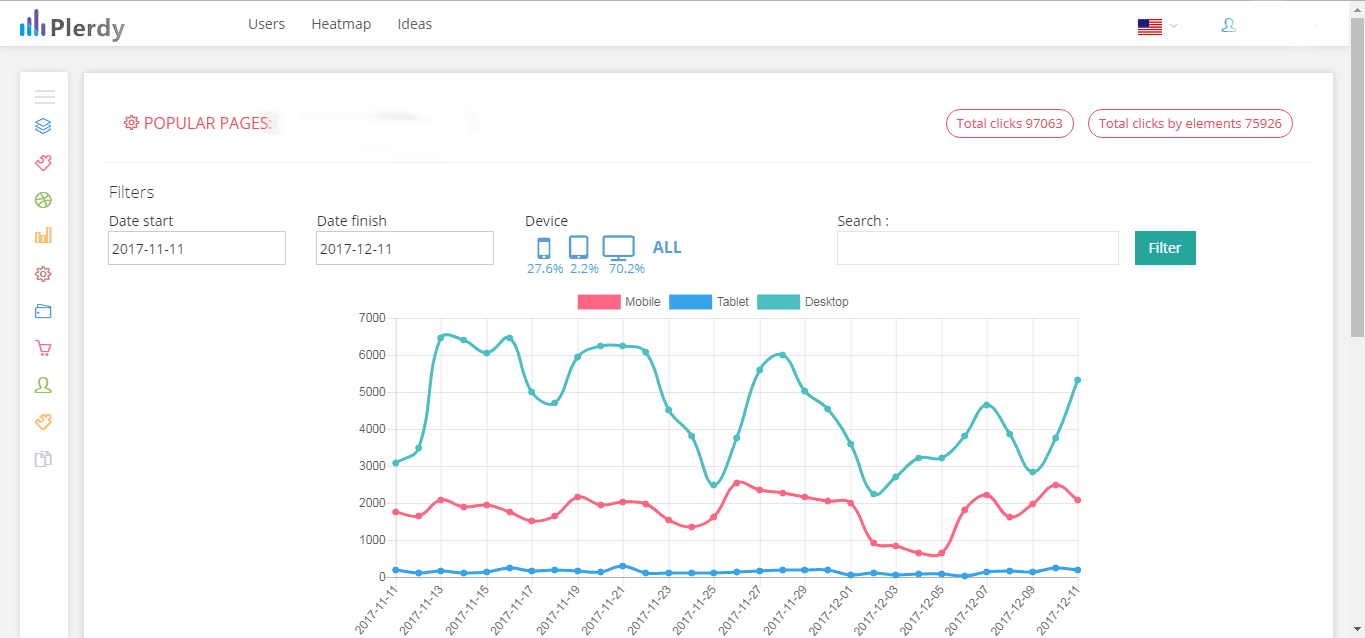Click into the Search input field
The image size is (1365, 638).
pos(977,248)
